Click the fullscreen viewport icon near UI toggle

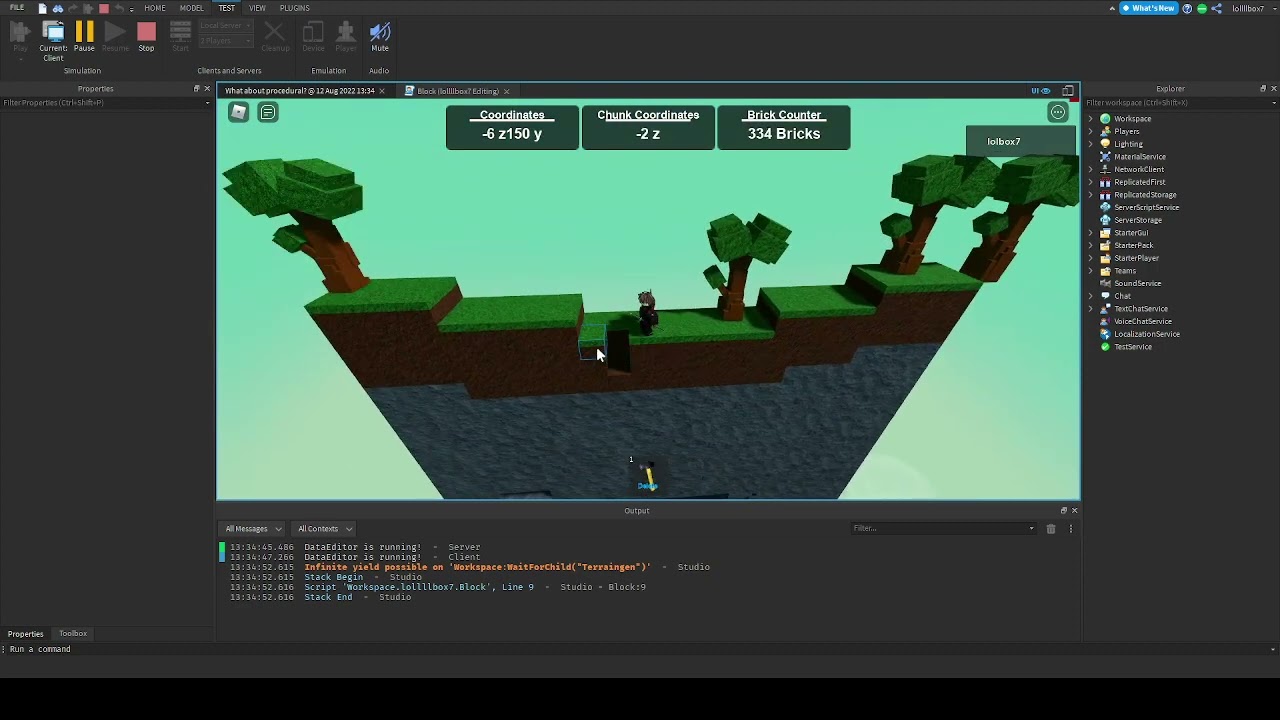(1068, 91)
